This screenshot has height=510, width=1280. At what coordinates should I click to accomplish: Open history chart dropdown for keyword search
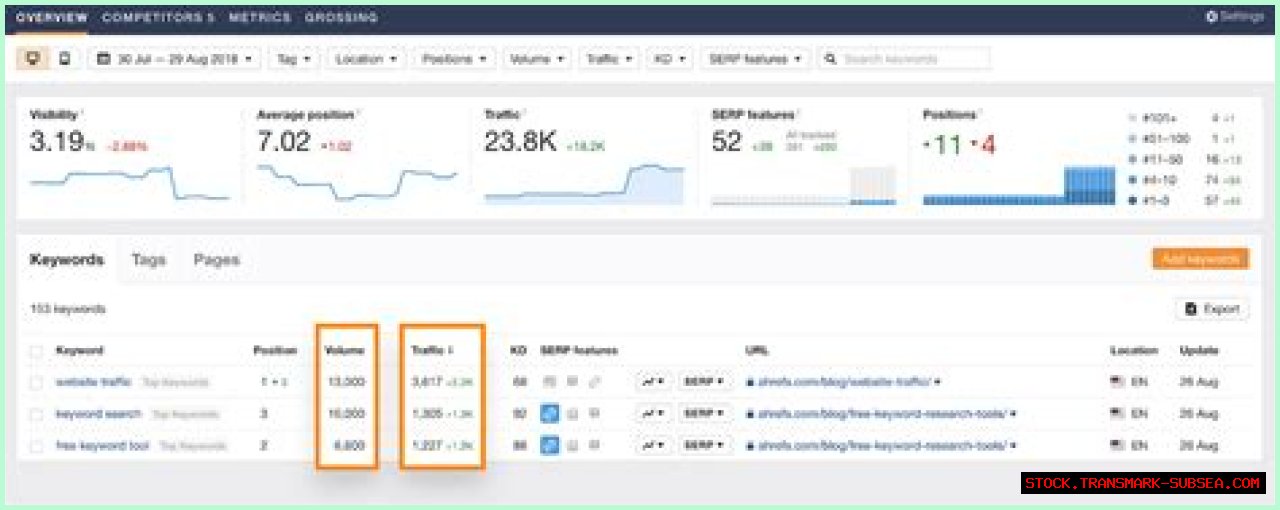[654, 413]
